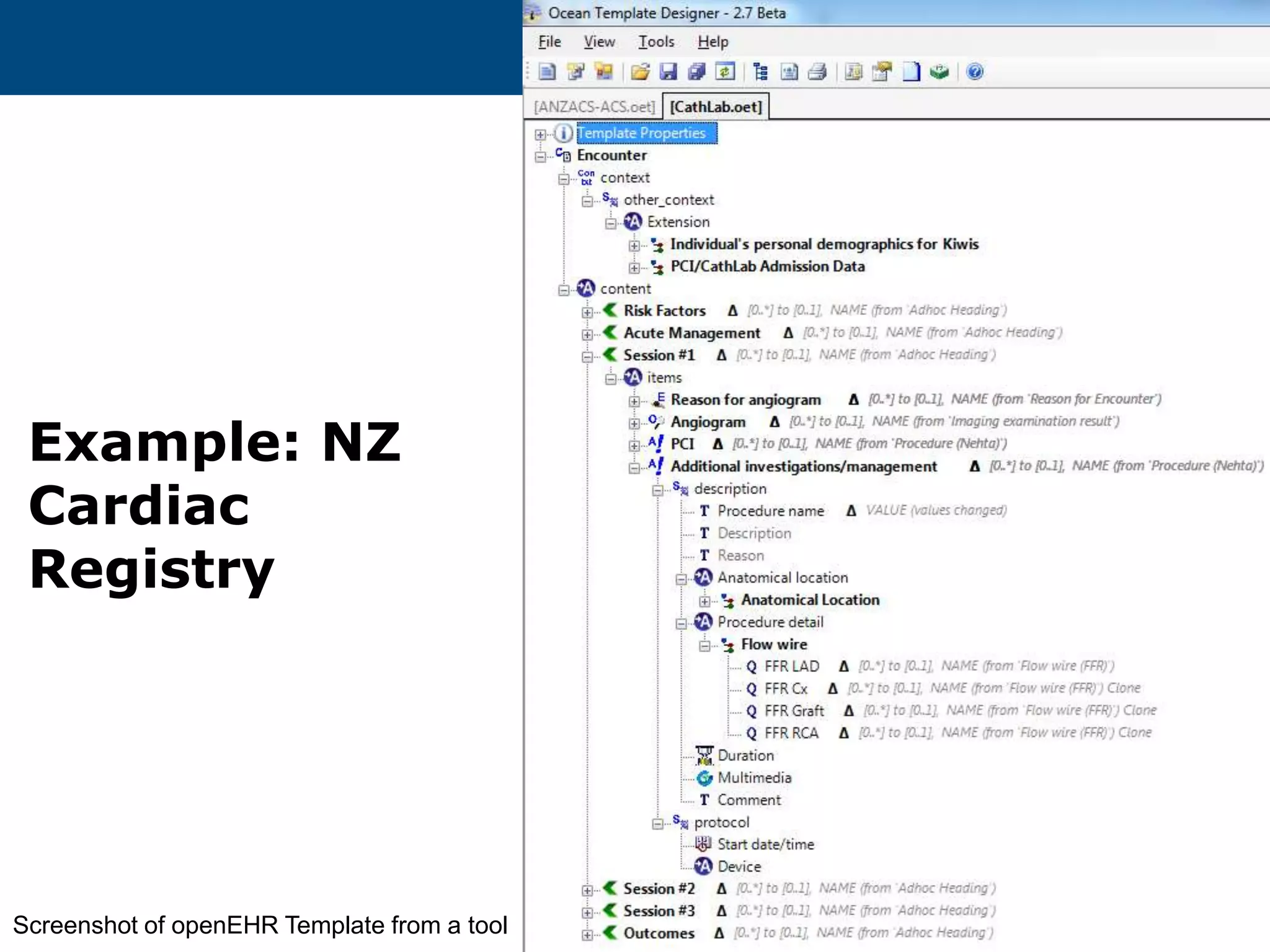
Task: Select the other_context node label
Action: coord(668,200)
